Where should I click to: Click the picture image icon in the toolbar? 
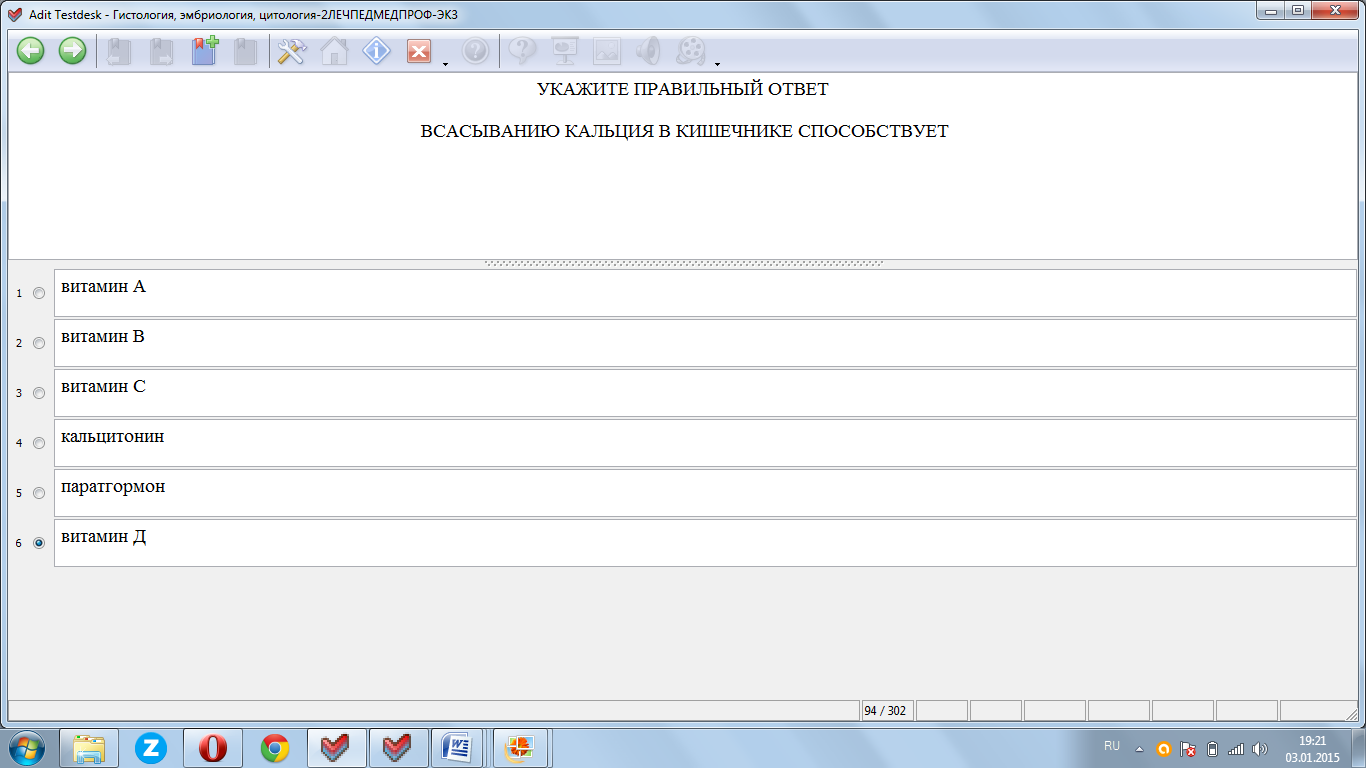607,51
